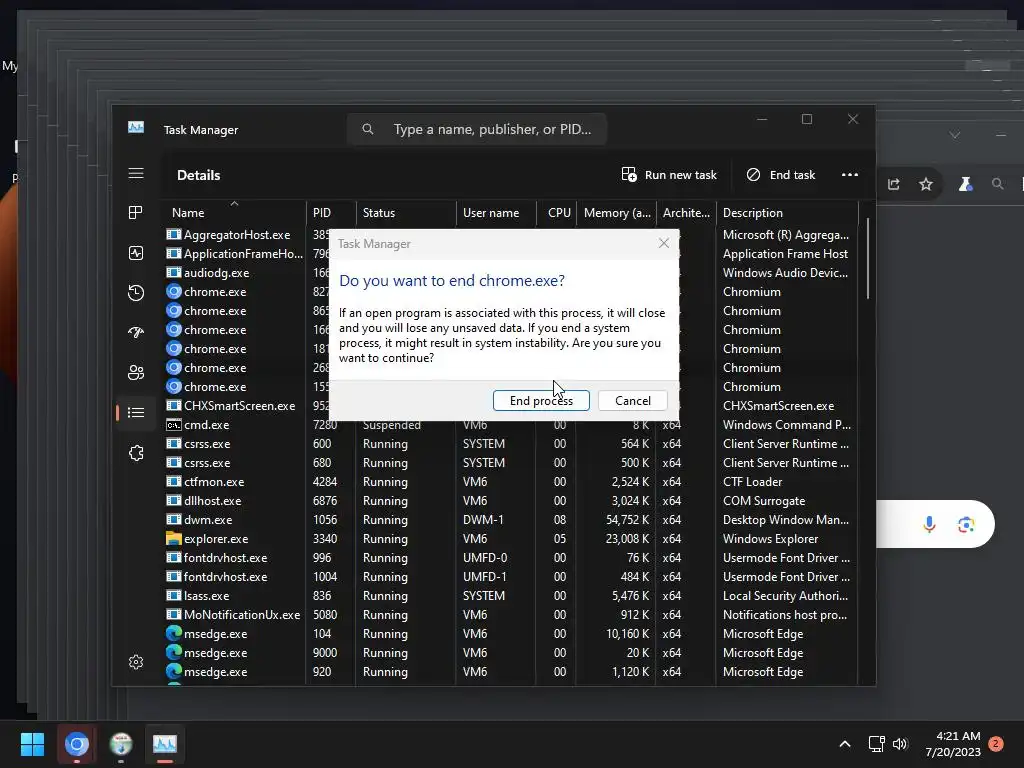Click the share icon in the Chrome window
The width and height of the screenshot is (1024, 768).
pos(893,184)
